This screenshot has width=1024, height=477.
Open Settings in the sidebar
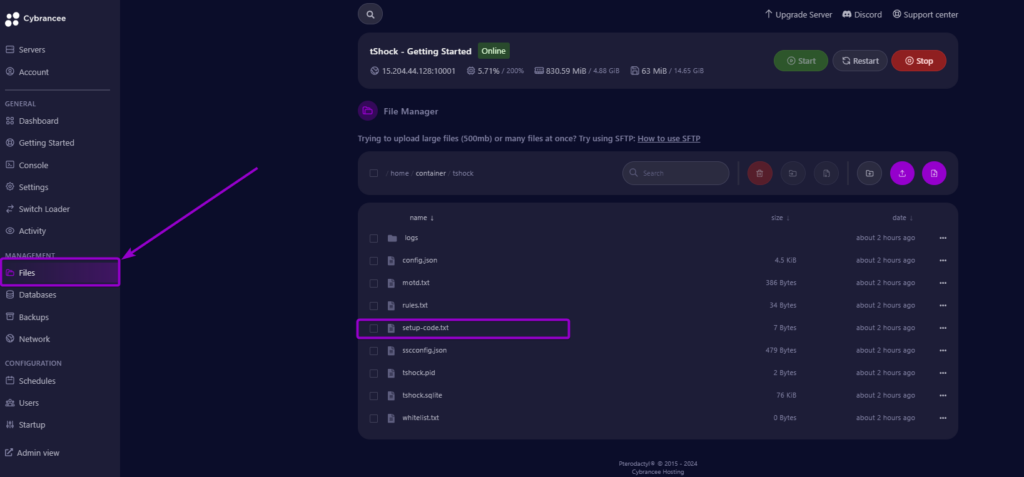(27, 187)
